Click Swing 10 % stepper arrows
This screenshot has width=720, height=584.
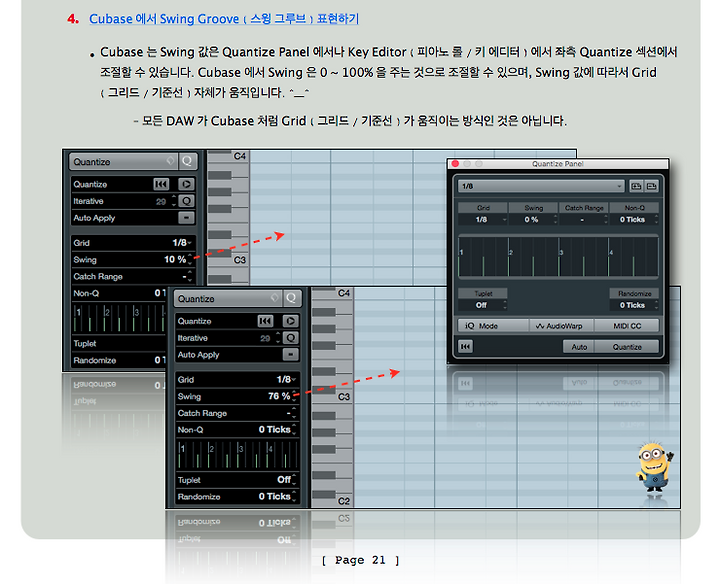coord(190,259)
